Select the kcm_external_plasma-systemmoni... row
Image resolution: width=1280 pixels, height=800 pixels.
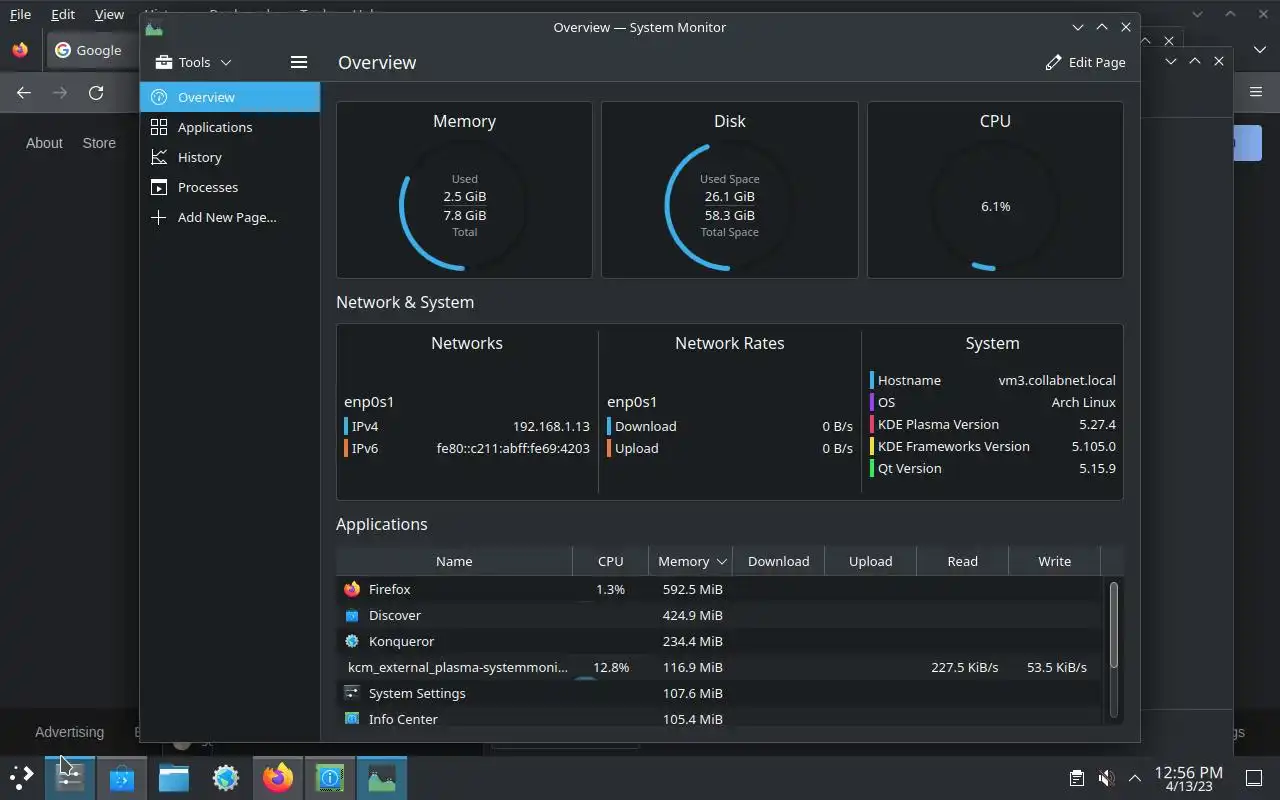click(x=720, y=667)
